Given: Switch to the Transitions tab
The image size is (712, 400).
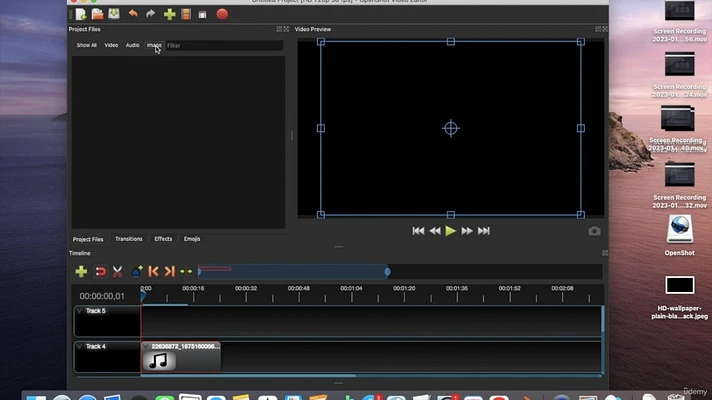Looking at the screenshot, I should [129, 239].
